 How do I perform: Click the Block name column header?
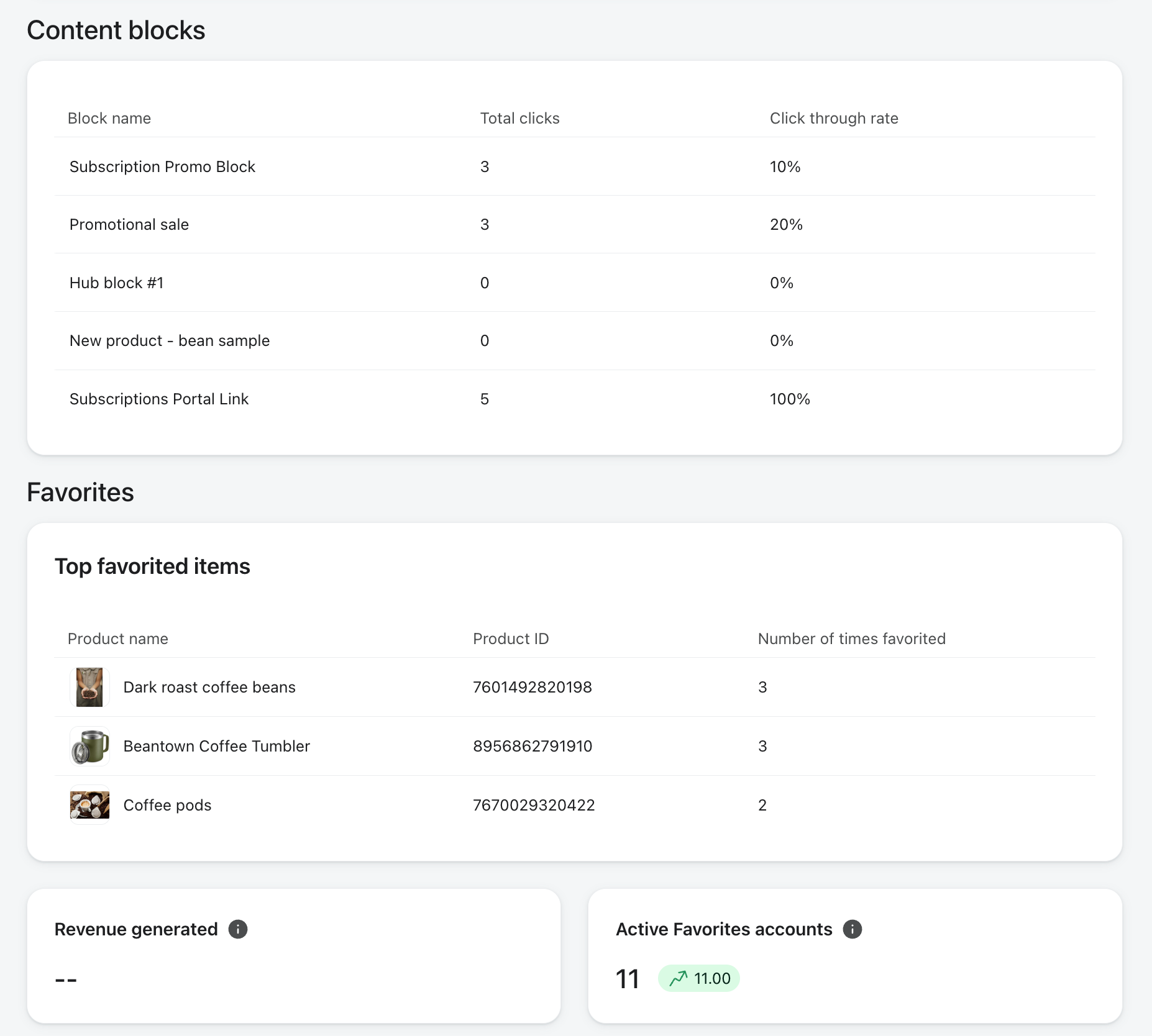[109, 118]
